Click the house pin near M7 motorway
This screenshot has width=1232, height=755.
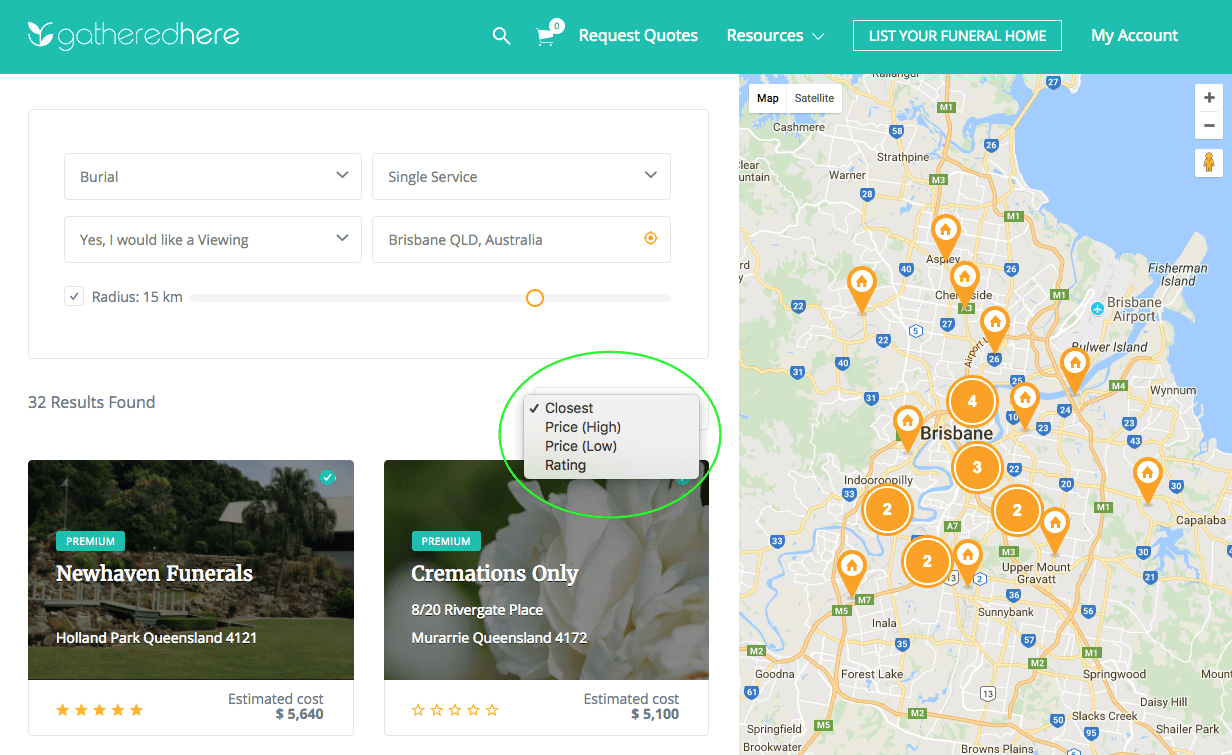851,571
